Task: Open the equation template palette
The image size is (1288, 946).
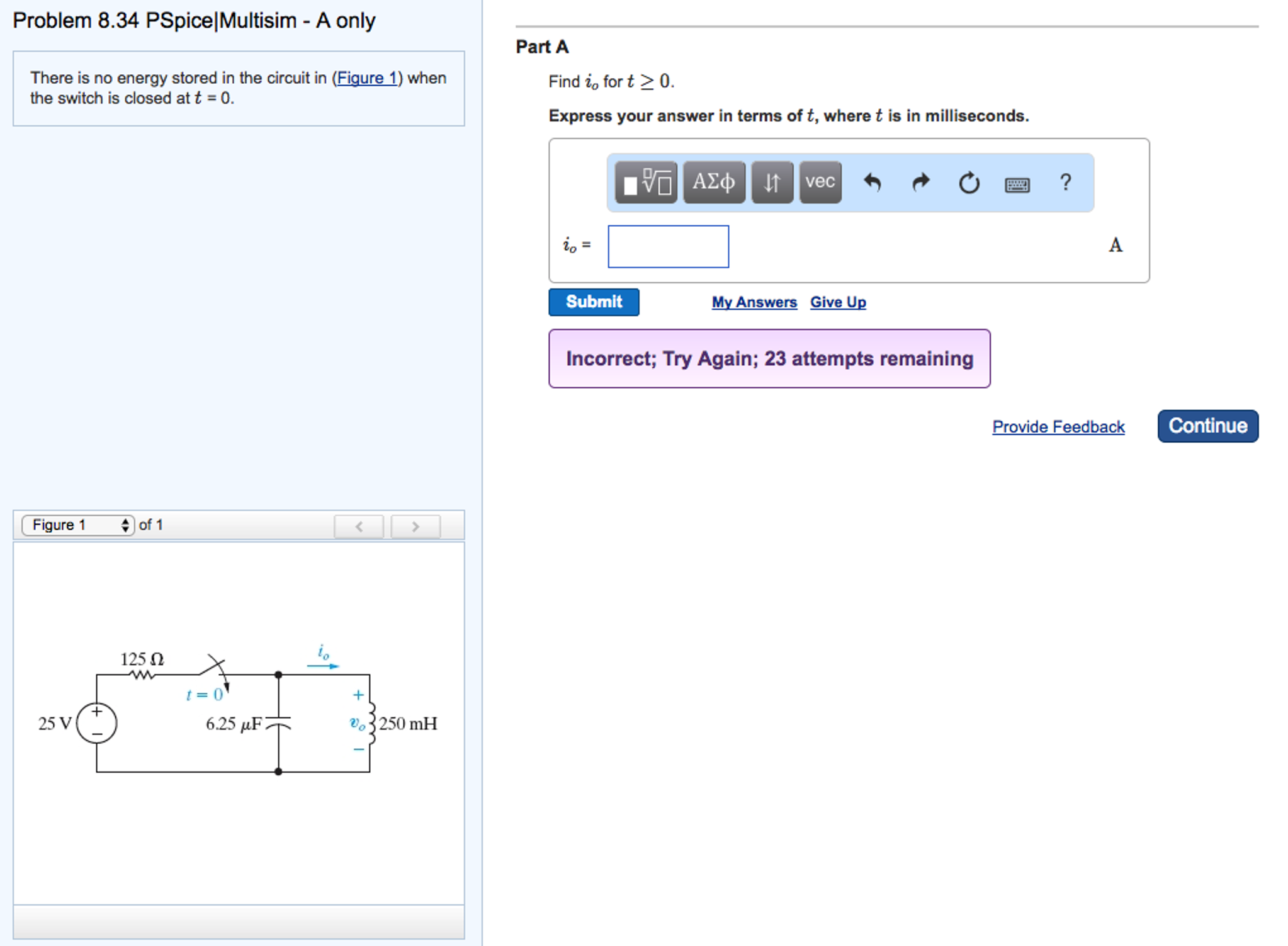Action: (646, 183)
